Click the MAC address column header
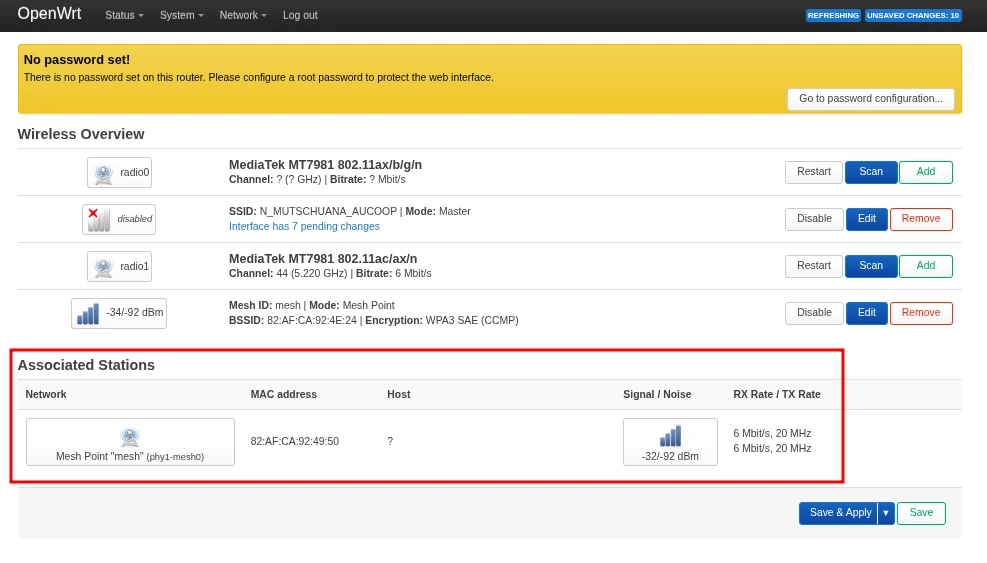The image size is (987, 563). pos(284,395)
